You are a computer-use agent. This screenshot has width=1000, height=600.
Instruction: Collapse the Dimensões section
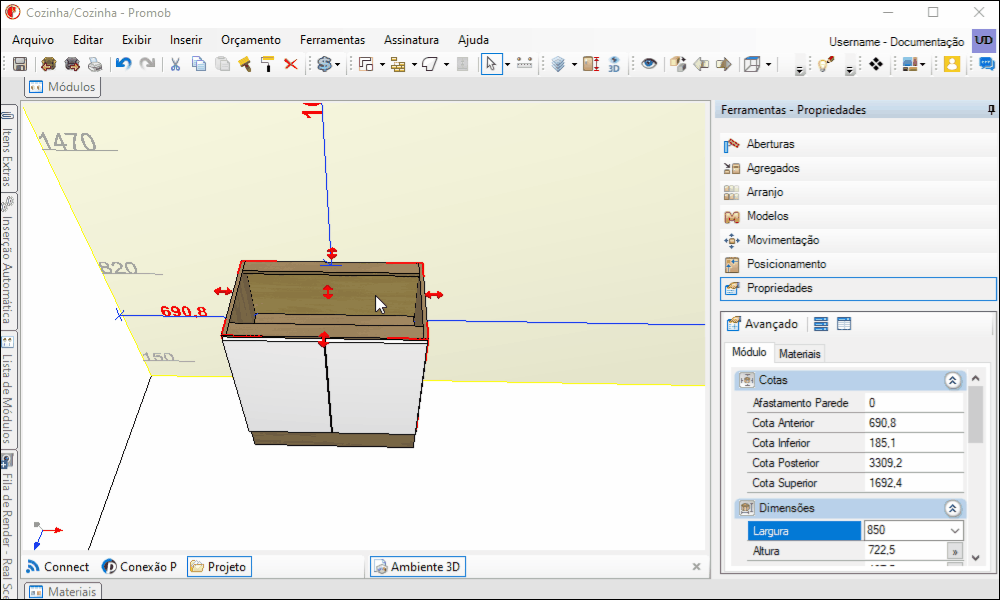tap(952, 508)
